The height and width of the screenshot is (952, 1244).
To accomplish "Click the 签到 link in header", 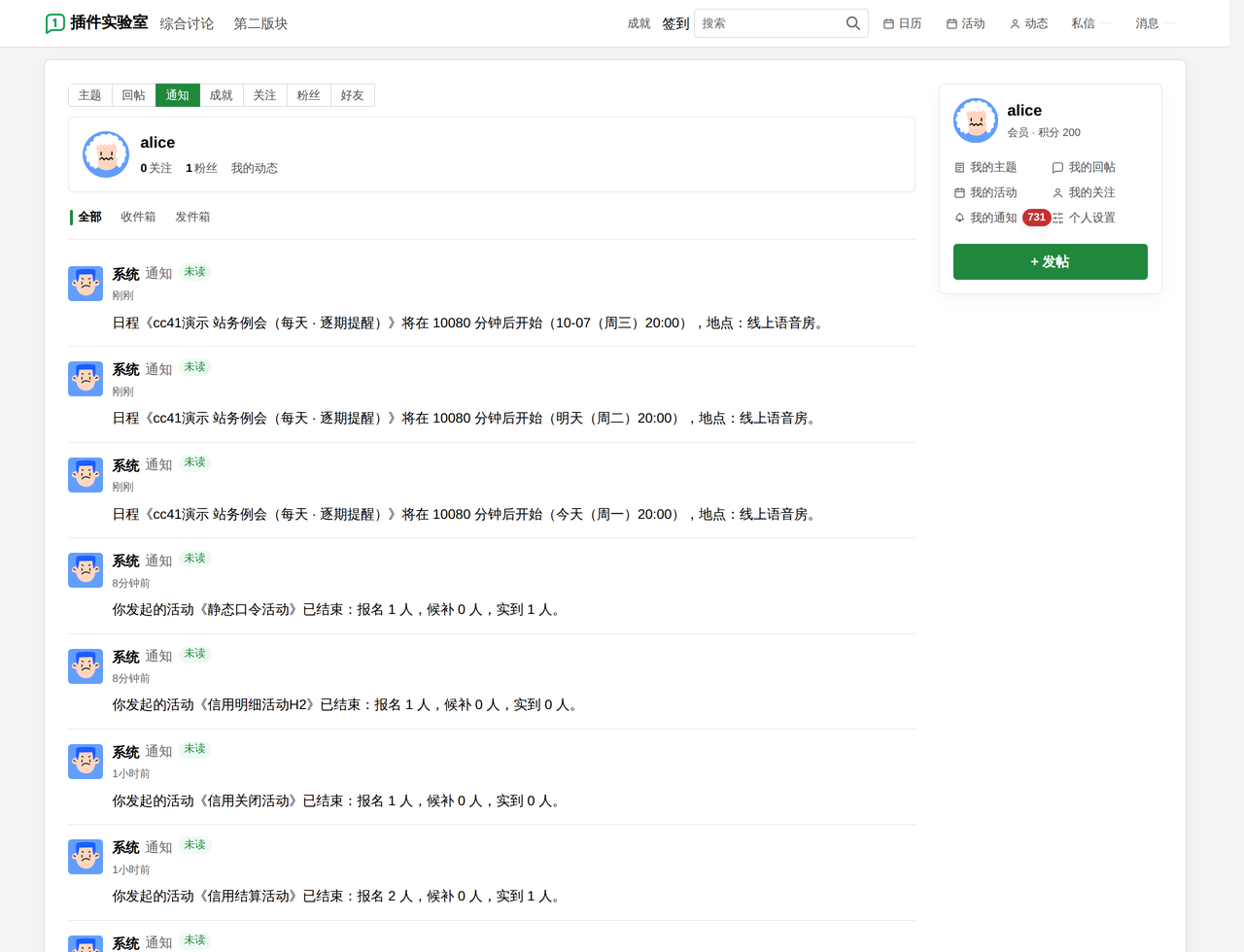I will click(x=675, y=23).
